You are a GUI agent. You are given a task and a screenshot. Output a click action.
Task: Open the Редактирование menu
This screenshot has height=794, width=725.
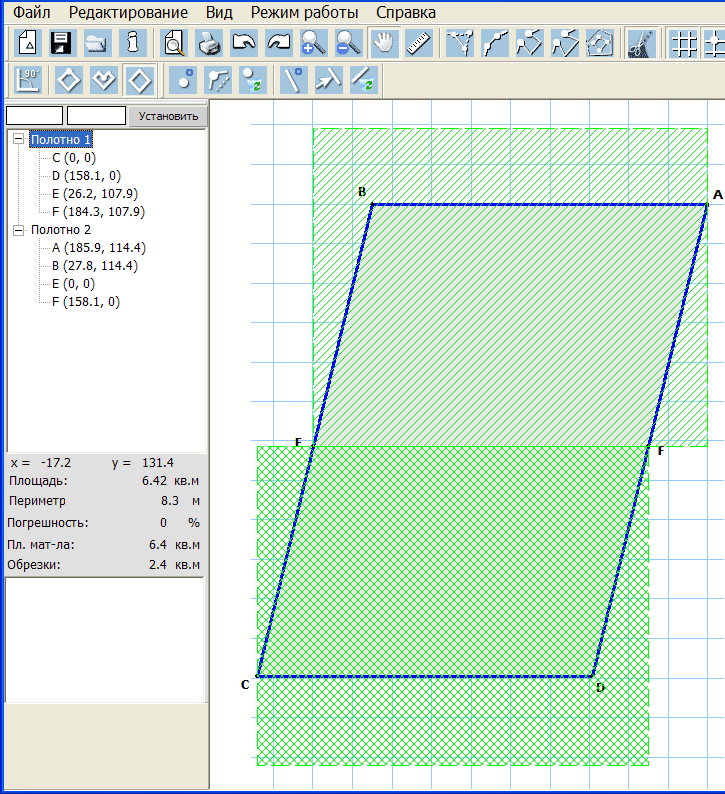click(128, 12)
